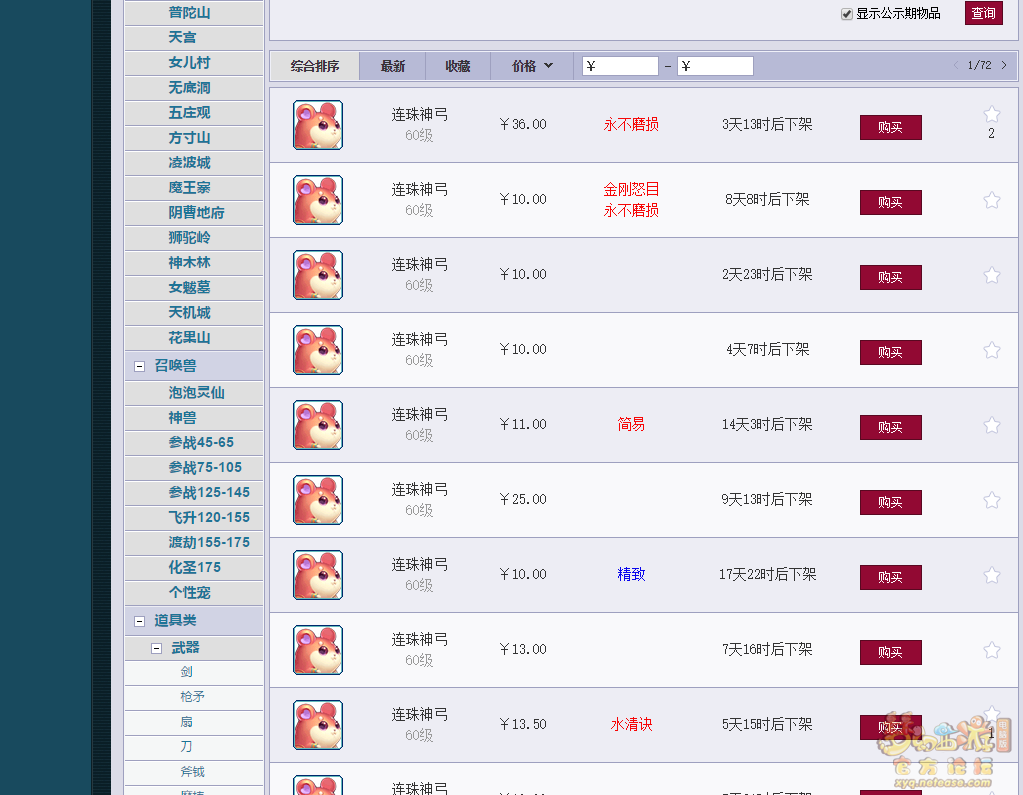Collapse the 召唤兽 category
Screen dimensions: 1023x795
pos(139,367)
